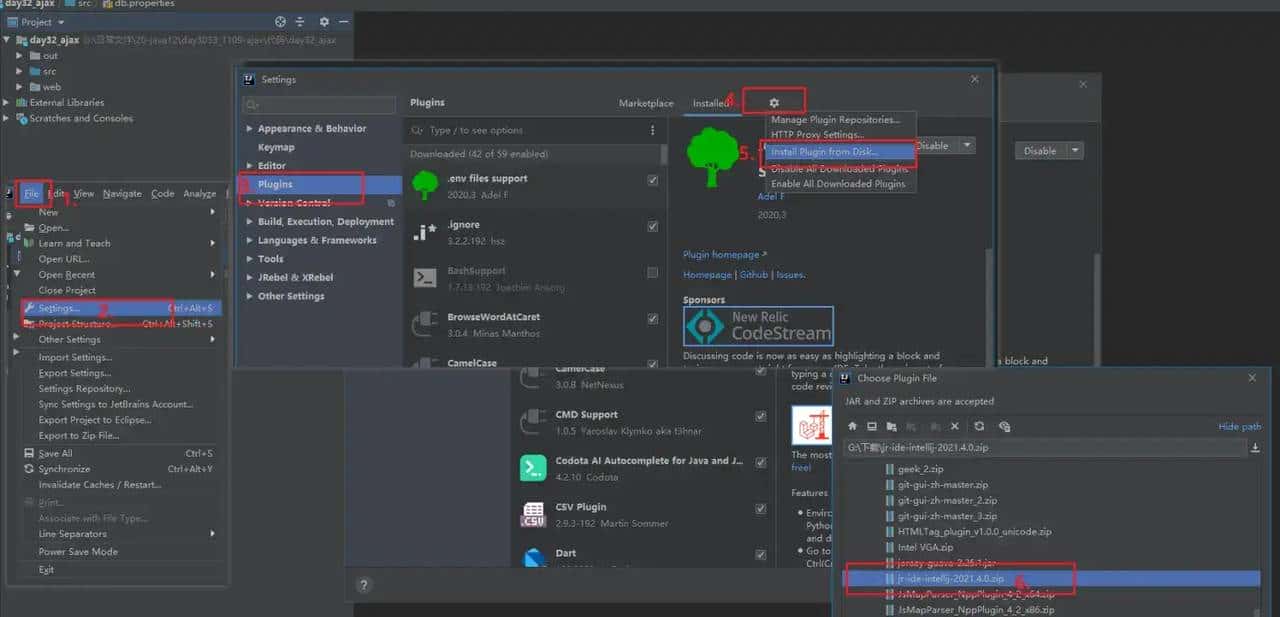Open the plugins gear settings icon
The height and width of the screenshot is (617, 1280).
(774, 103)
